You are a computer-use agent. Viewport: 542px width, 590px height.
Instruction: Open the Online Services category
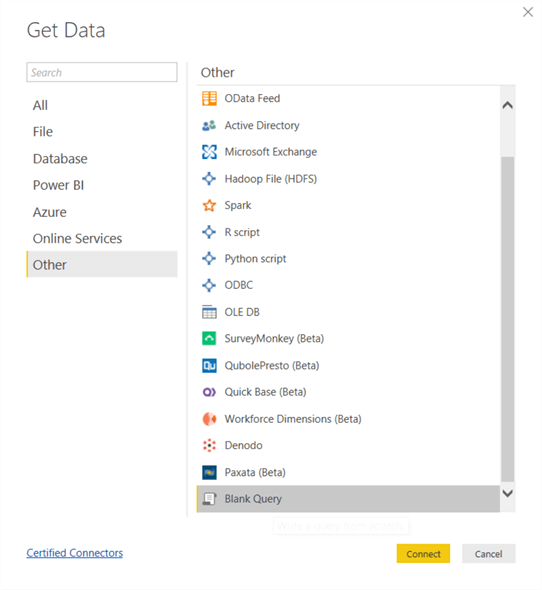point(102,239)
